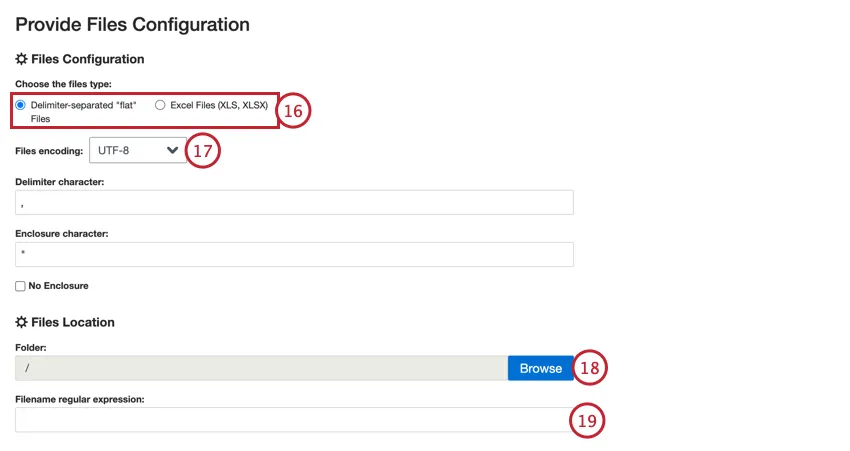Click the gear icon beside Files Location
This screenshot has height=451, width=850.
pos(22,323)
